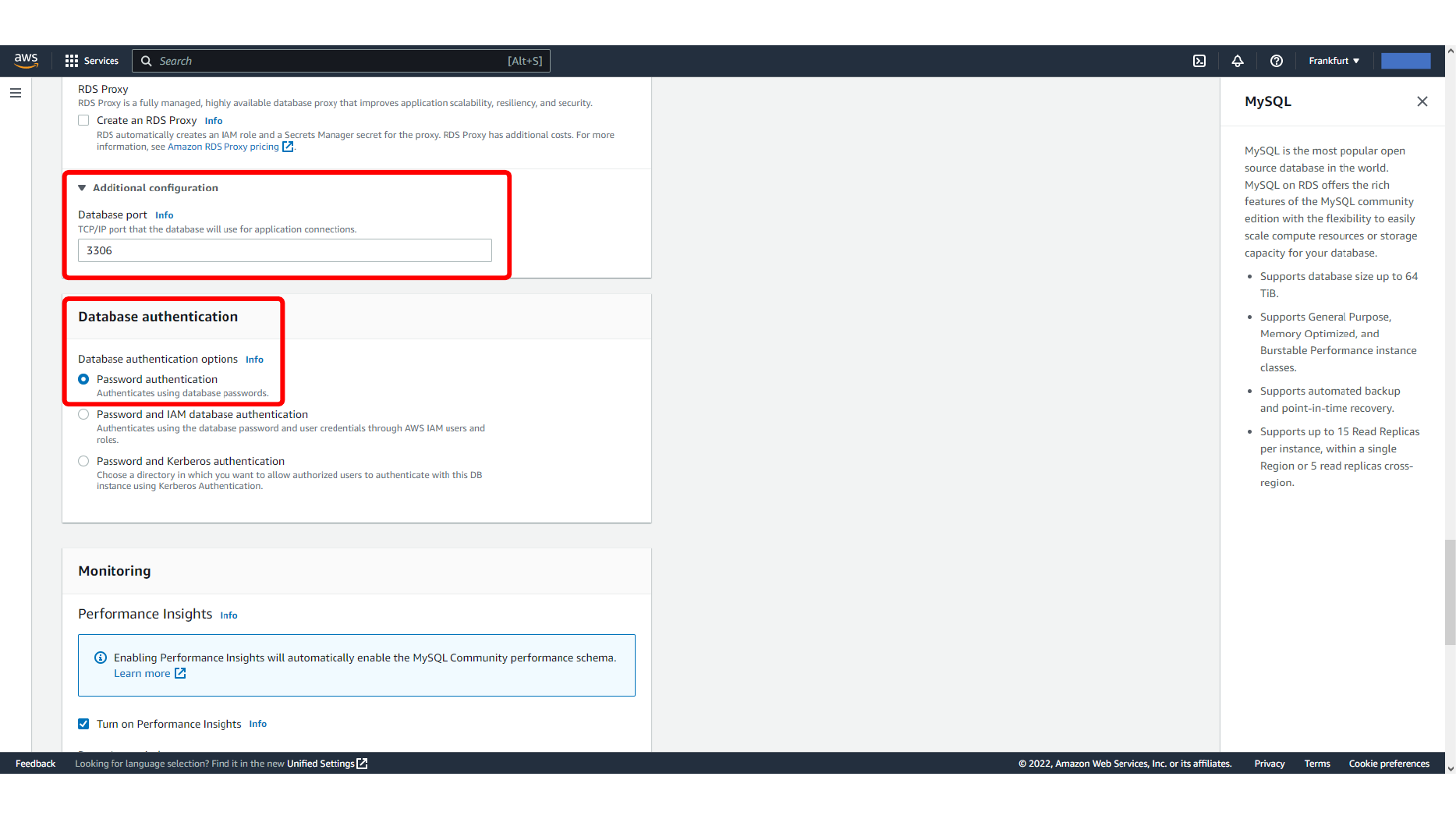Image resolution: width=1456 pixels, height=819 pixels.
Task: Open Info link for Create an RDS Proxy
Action: coord(214,121)
